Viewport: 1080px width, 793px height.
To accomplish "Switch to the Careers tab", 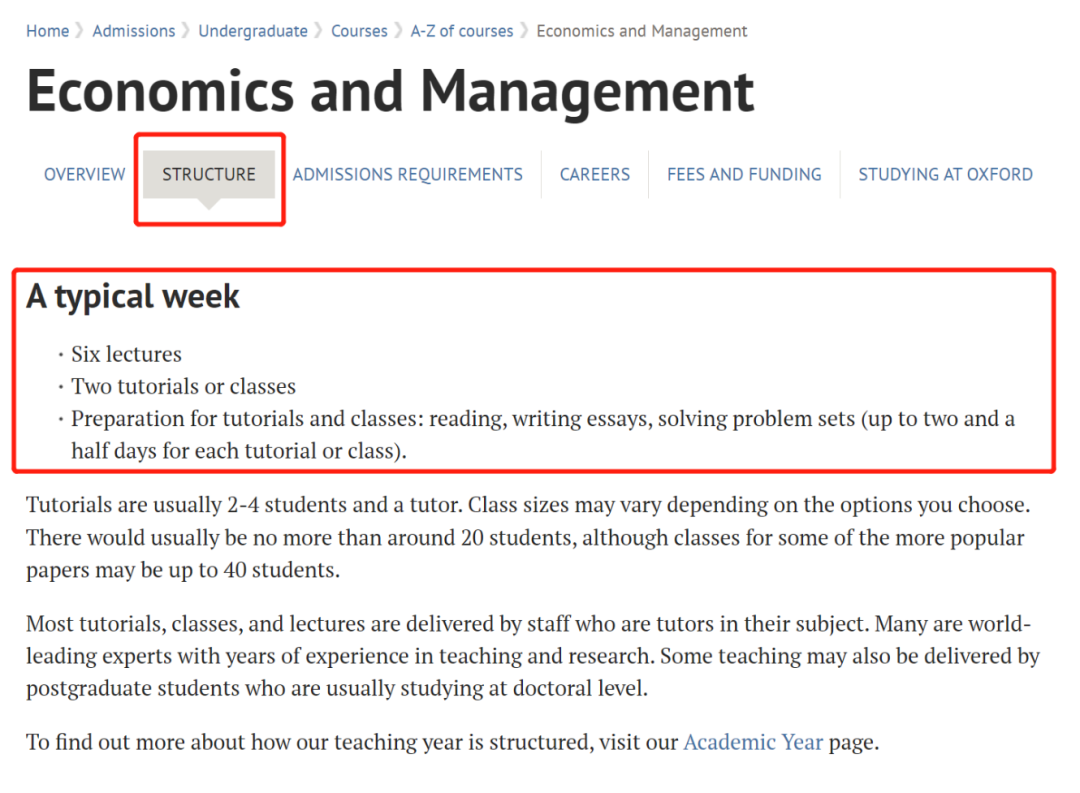I will (594, 174).
